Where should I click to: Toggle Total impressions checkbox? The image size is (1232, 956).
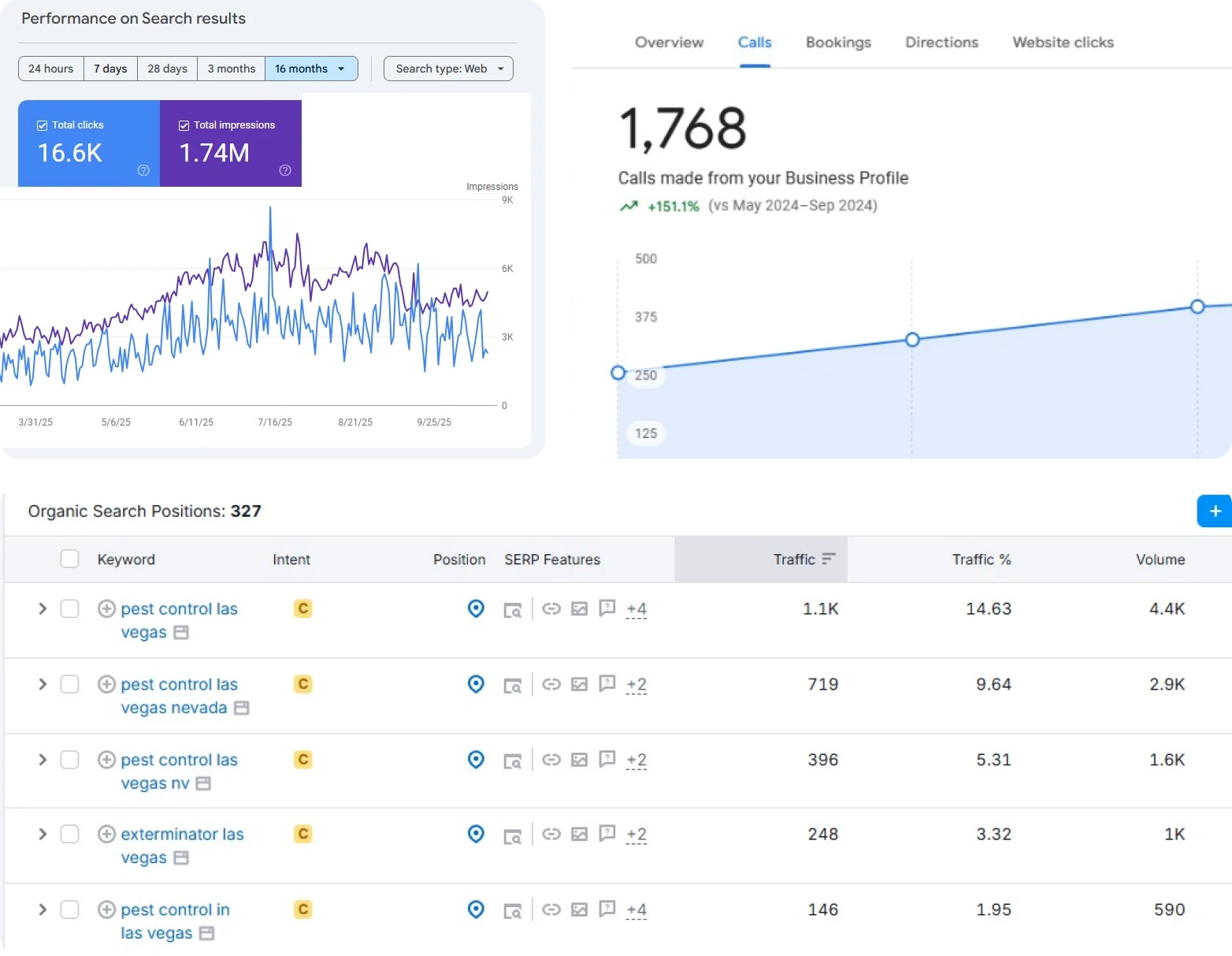[184, 125]
